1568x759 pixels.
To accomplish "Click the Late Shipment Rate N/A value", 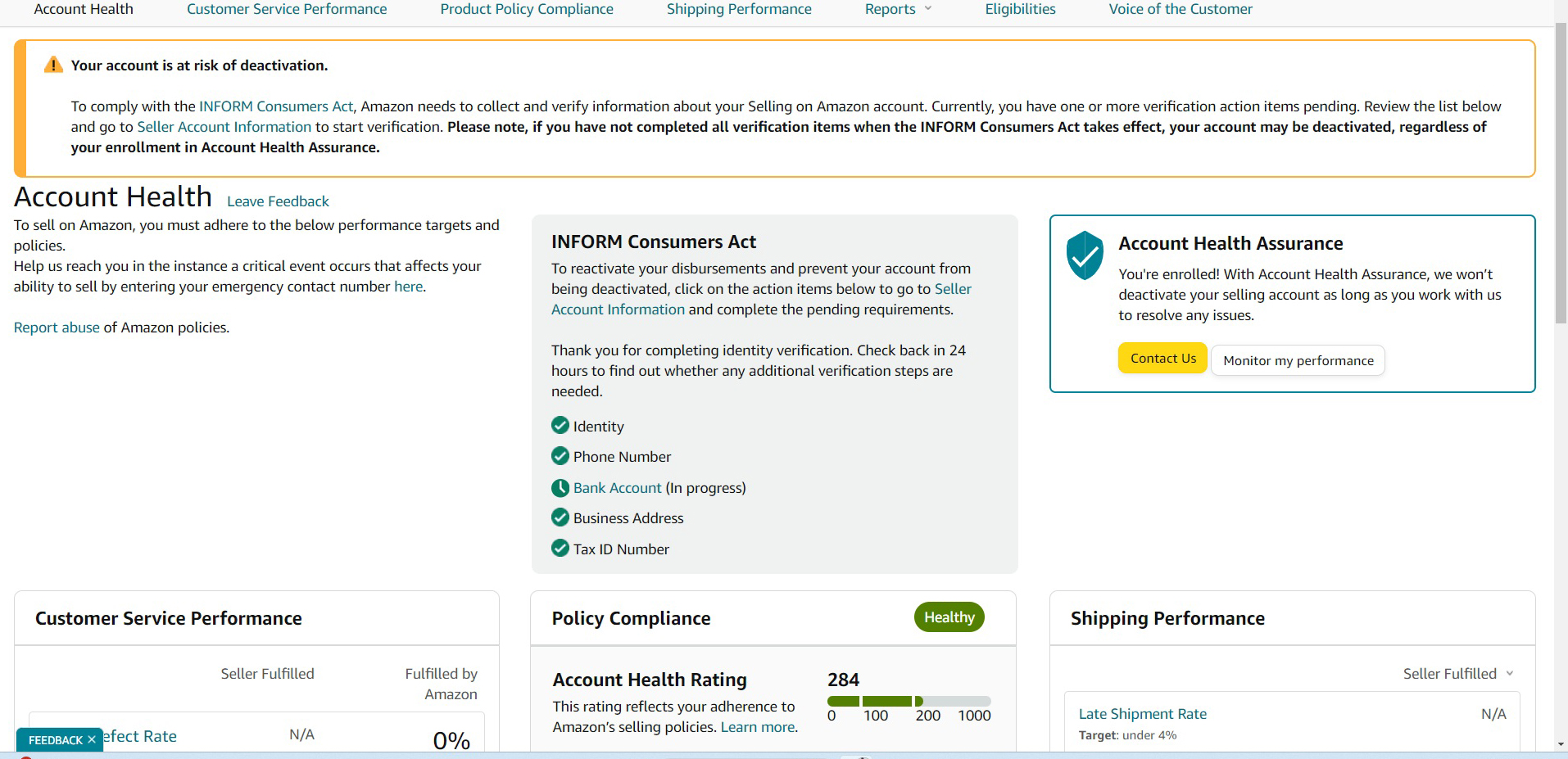I will click(1493, 714).
